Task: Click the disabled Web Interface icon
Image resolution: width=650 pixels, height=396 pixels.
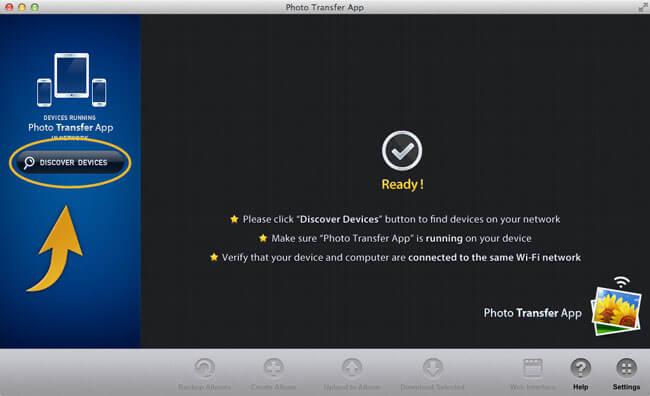Action: click(533, 367)
